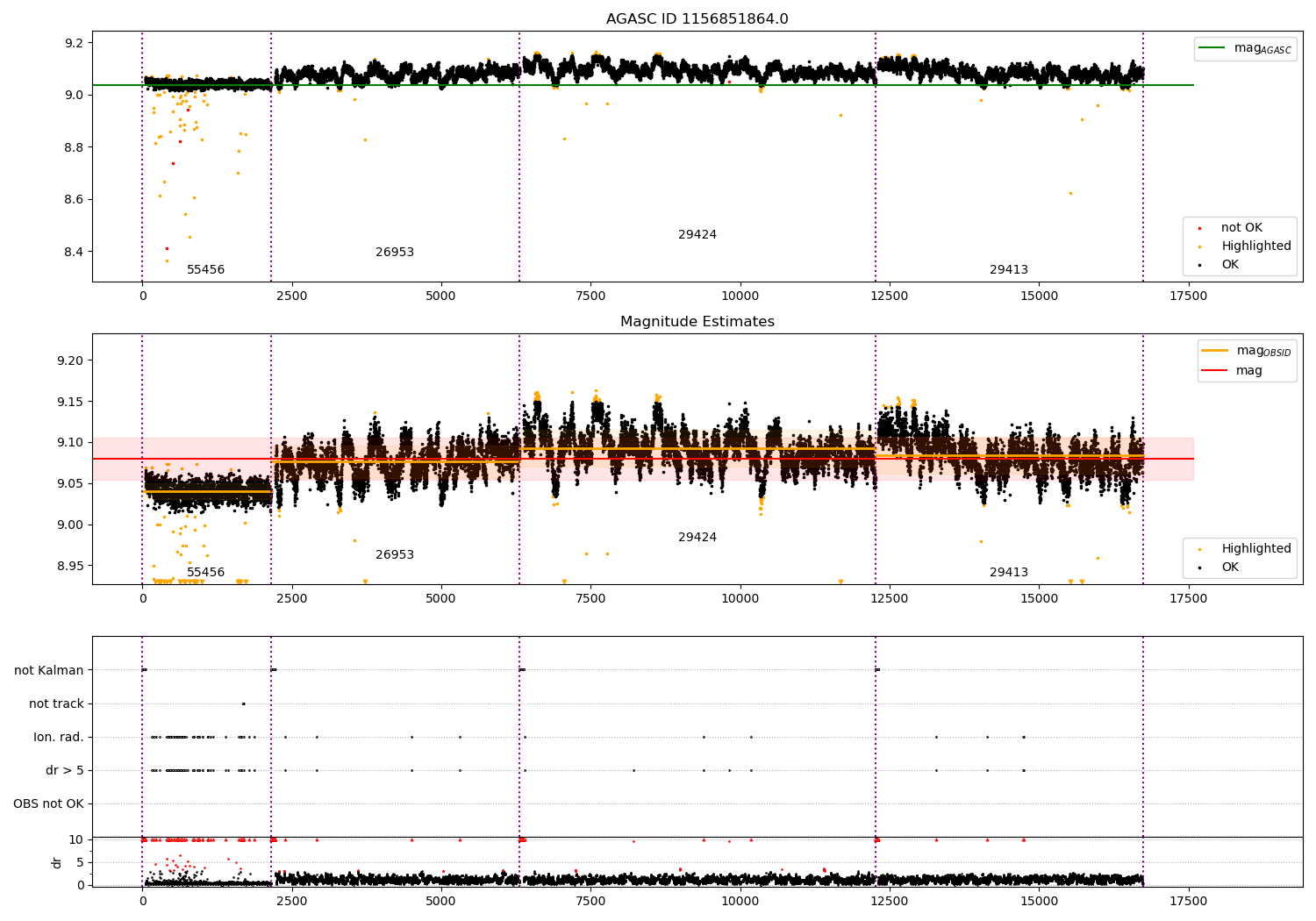1316x921 pixels.
Task: Click obsid label 26953 in top panel
Action: point(395,253)
